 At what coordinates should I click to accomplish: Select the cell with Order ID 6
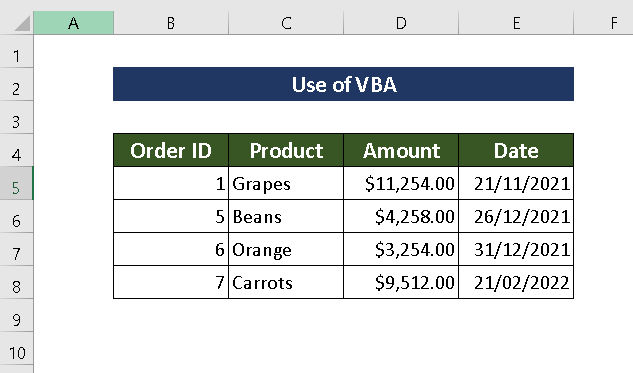click(171, 249)
